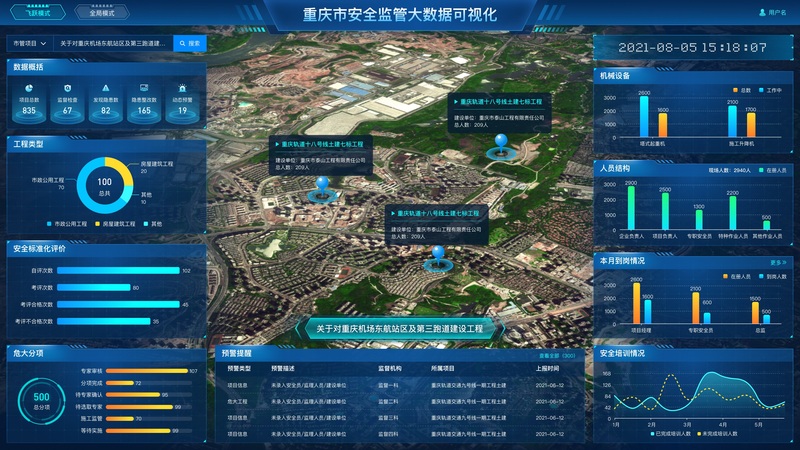The height and width of the screenshot is (450, 800).
Task: Switch to the 飞跃模式 tab
Action: point(38,13)
